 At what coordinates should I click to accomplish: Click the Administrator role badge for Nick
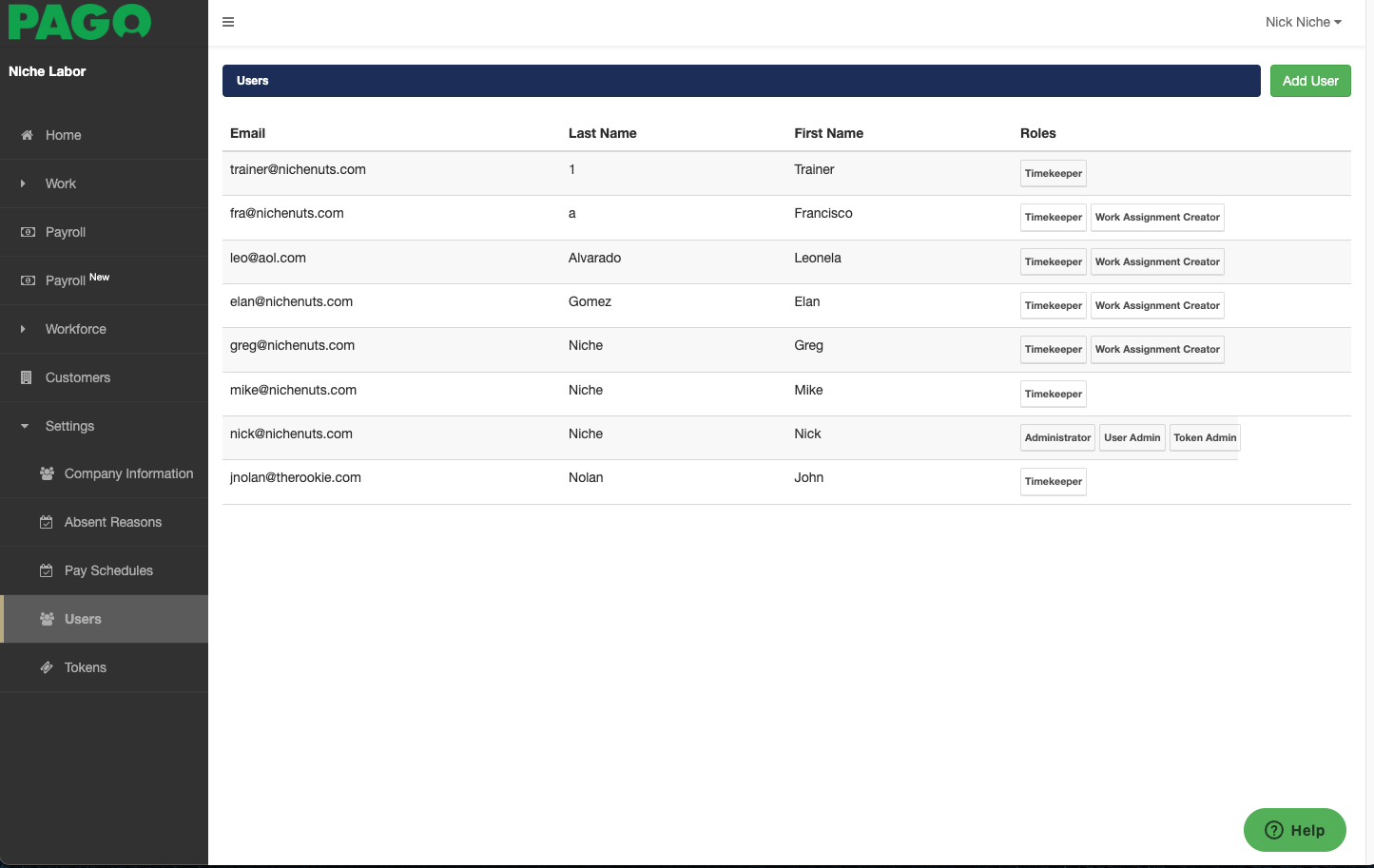point(1057,437)
